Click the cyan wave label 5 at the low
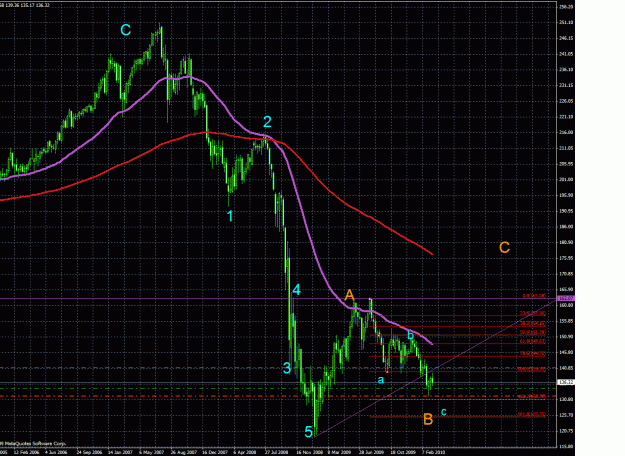The height and width of the screenshot is (456, 625). coord(309,432)
